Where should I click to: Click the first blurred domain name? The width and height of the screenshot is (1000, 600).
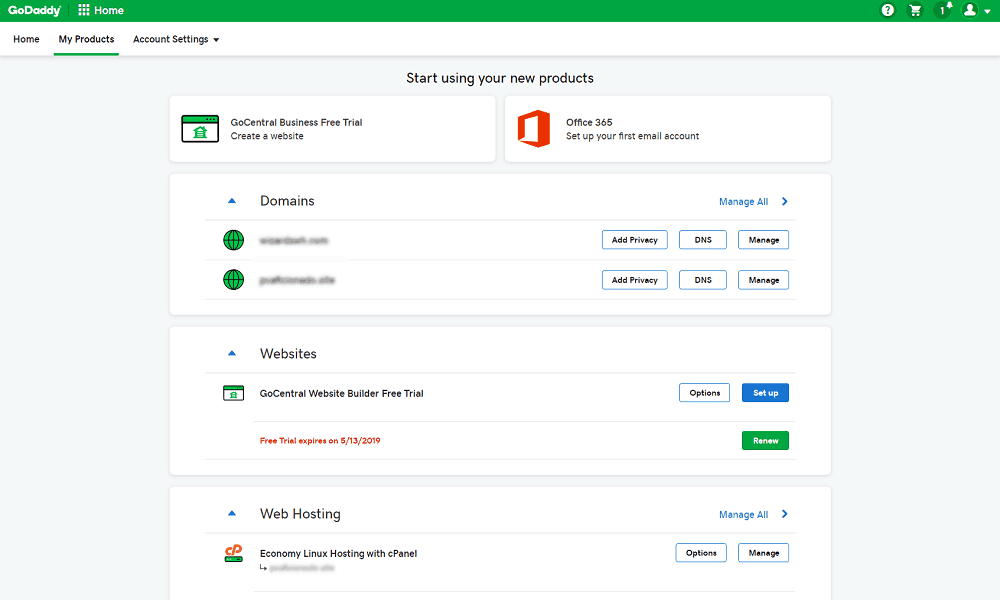click(294, 240)
